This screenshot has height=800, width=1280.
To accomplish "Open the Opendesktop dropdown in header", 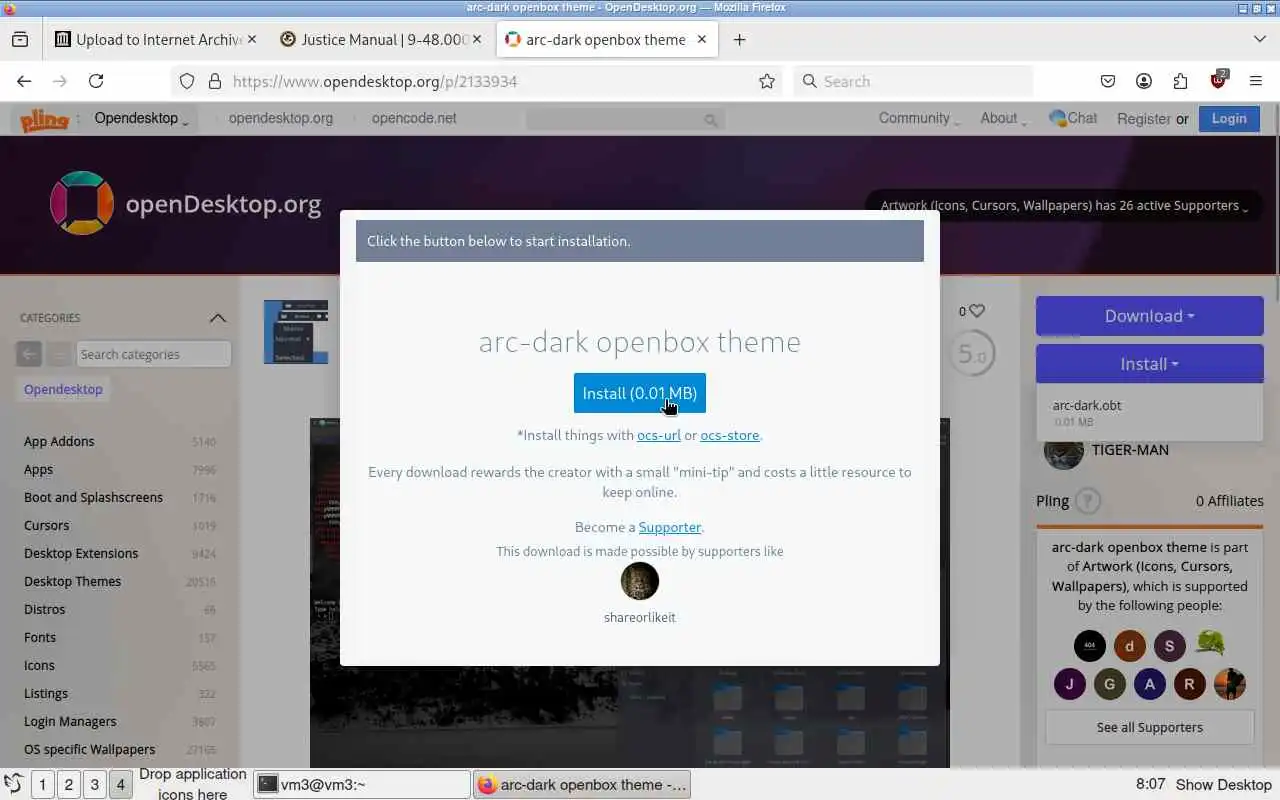I will coord(141,118).
